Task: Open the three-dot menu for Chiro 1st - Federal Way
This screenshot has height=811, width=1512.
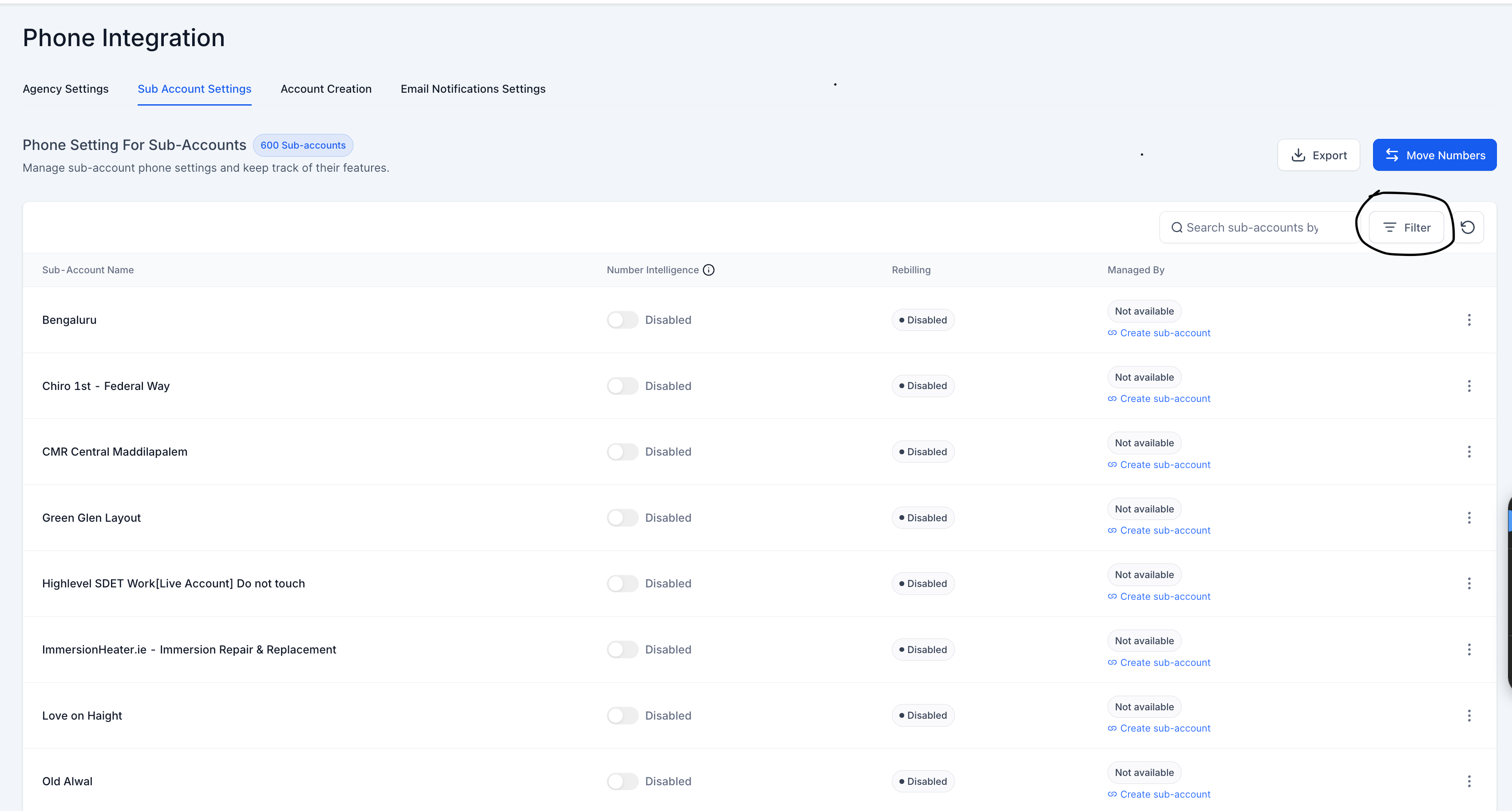Action: pyautogui.click(x=1468, y=386)
